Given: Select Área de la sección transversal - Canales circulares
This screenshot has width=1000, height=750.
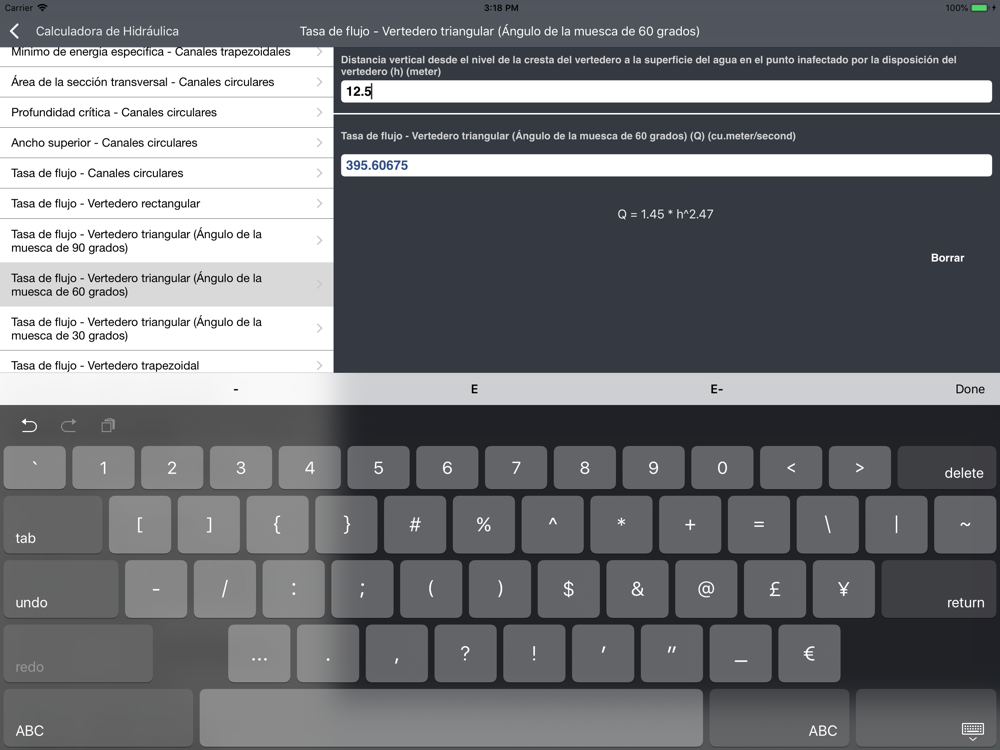Looking at the screenshot, I should [166, 82].
